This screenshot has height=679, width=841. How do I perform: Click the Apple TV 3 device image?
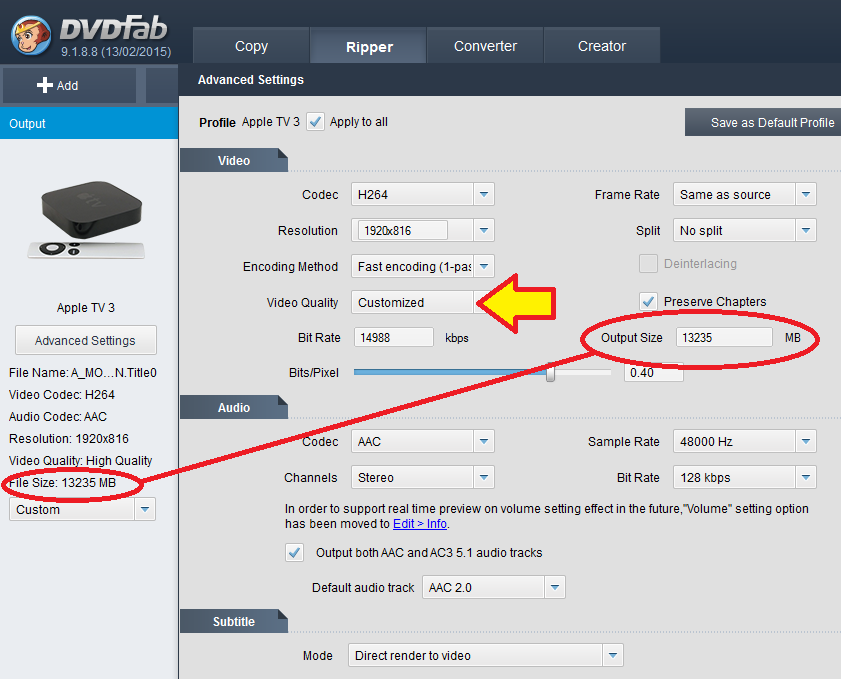[87, 220]
